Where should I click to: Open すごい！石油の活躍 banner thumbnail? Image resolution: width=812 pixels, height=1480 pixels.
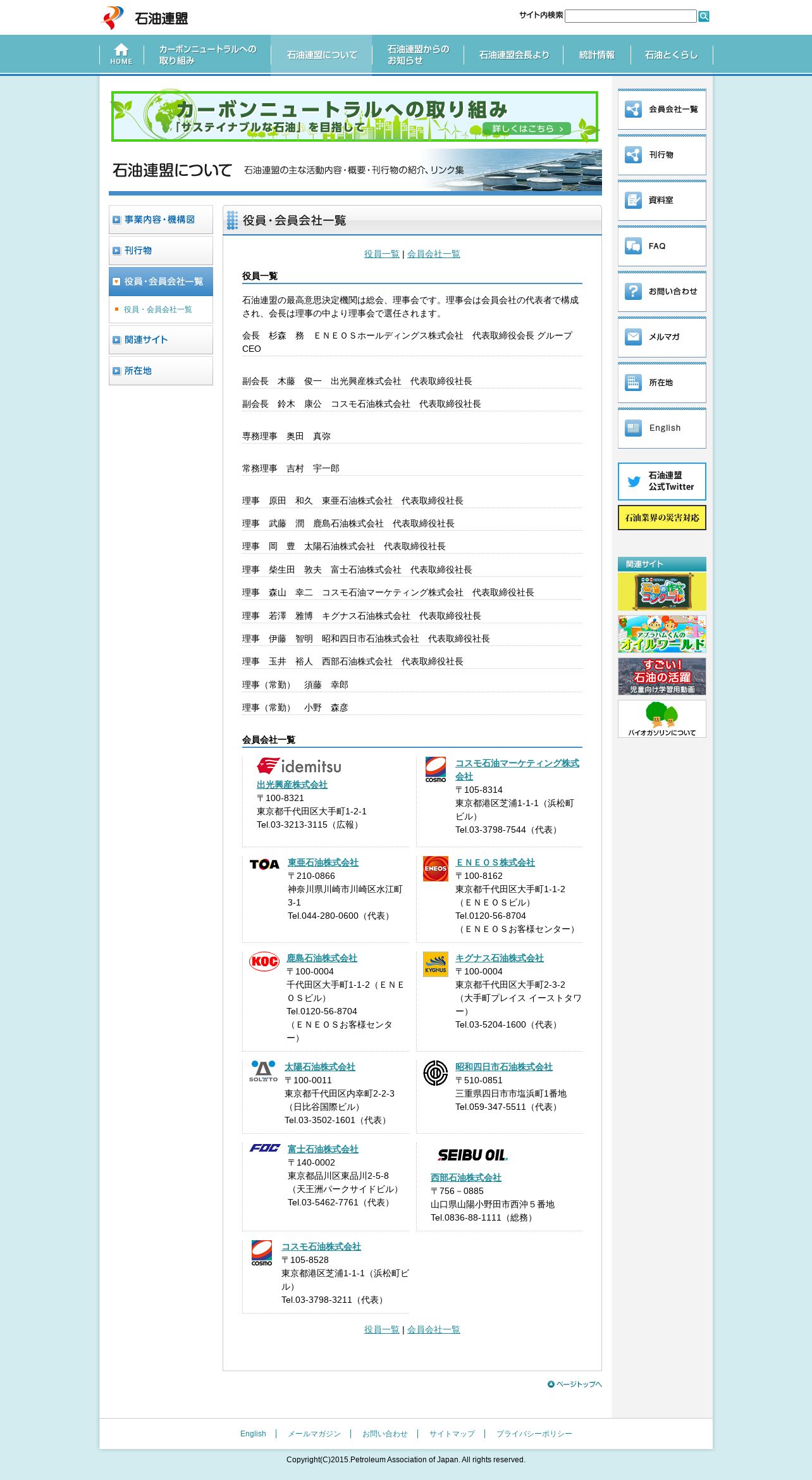pos(662,676)
